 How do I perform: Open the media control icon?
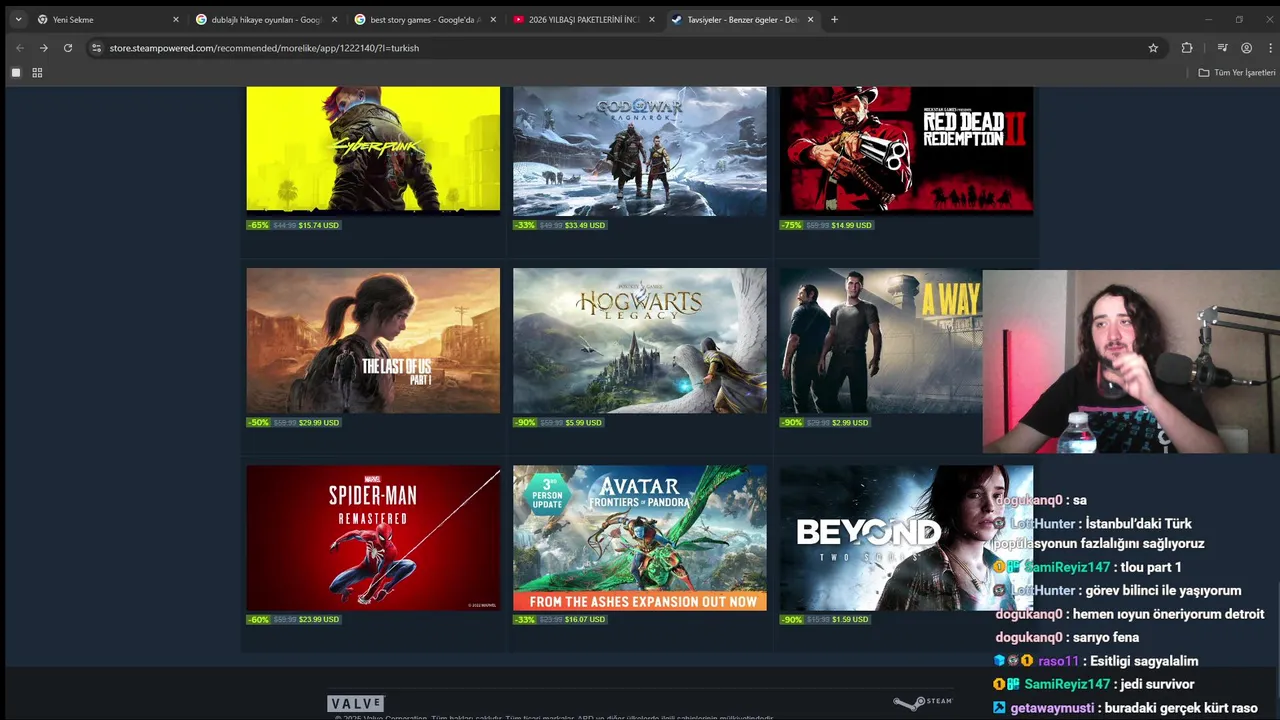click(1222, 48)
